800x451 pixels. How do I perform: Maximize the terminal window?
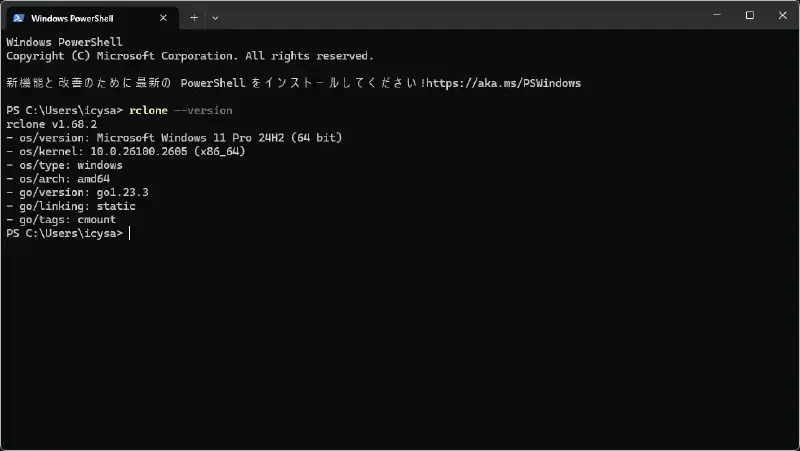(x=749, y=15)
